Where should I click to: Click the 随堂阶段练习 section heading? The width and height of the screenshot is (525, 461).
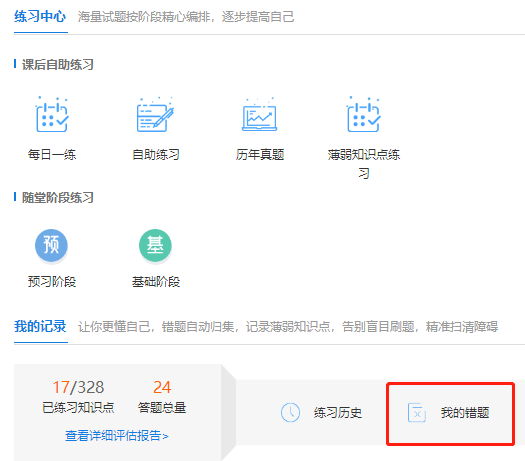pyautogui.click(x=58, y=198)
